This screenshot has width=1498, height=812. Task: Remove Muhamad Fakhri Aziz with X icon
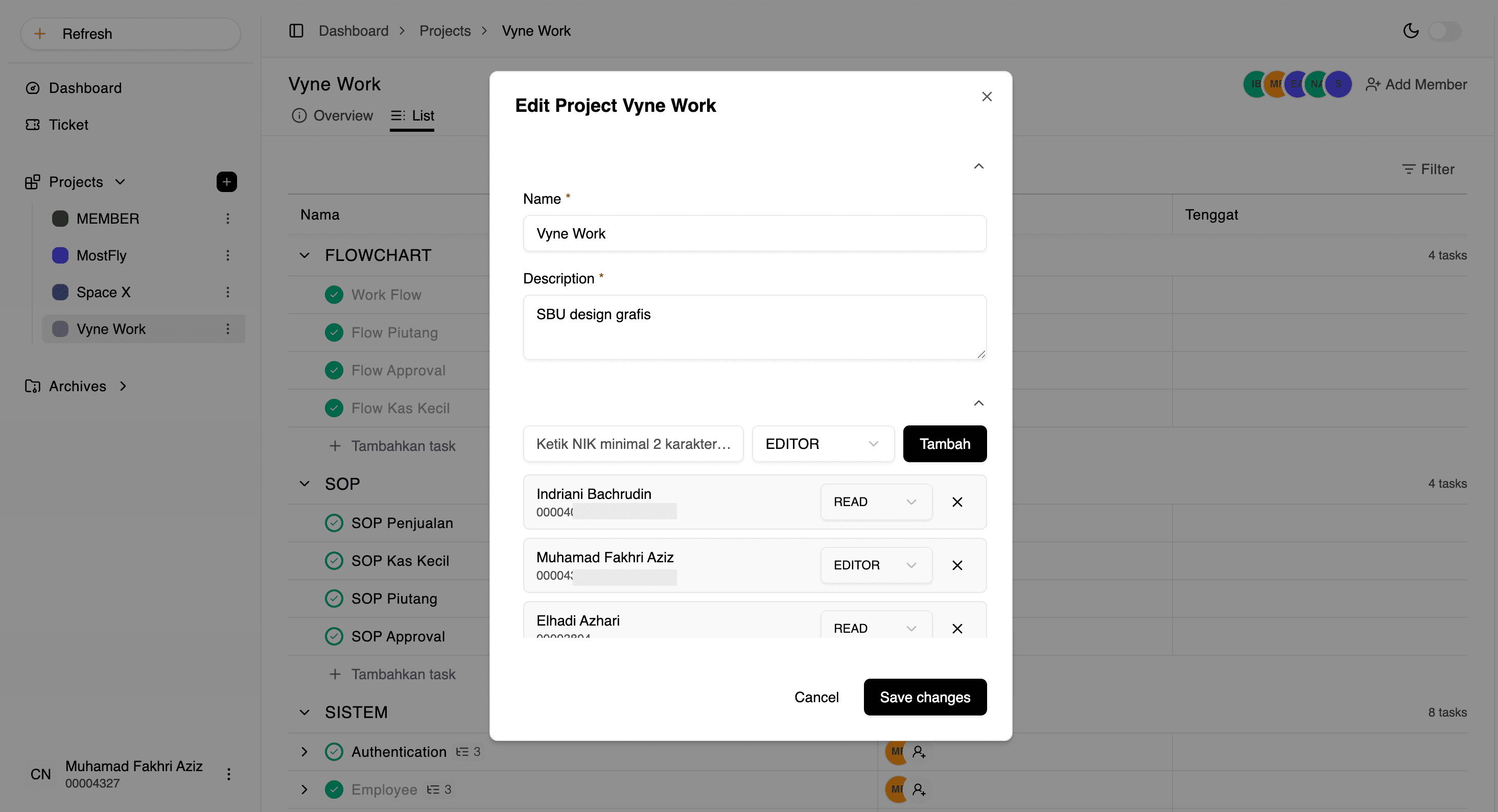click(x=957, y=565)
